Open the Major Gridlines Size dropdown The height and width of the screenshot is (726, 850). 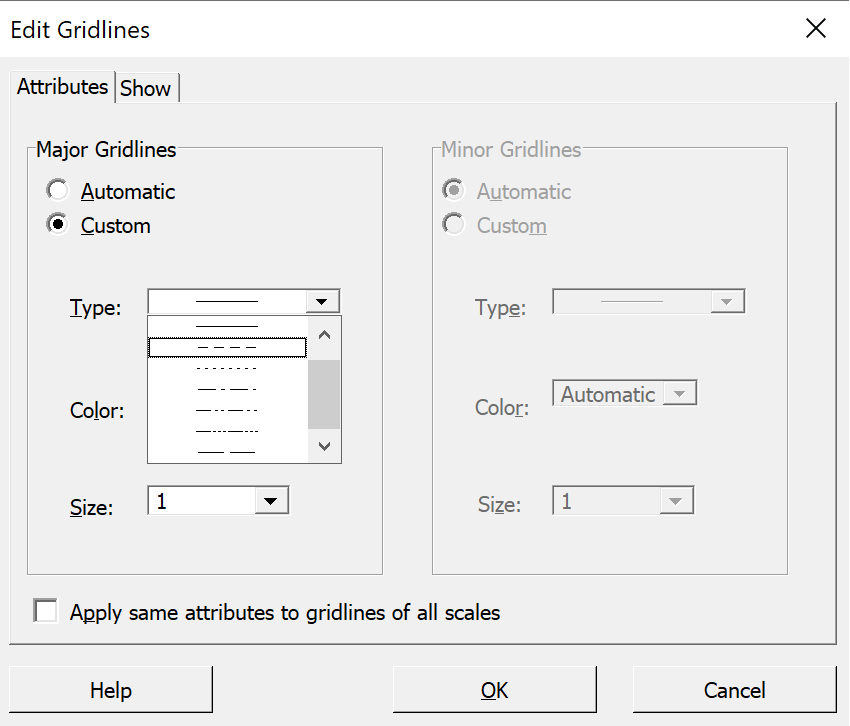(271, 501)
